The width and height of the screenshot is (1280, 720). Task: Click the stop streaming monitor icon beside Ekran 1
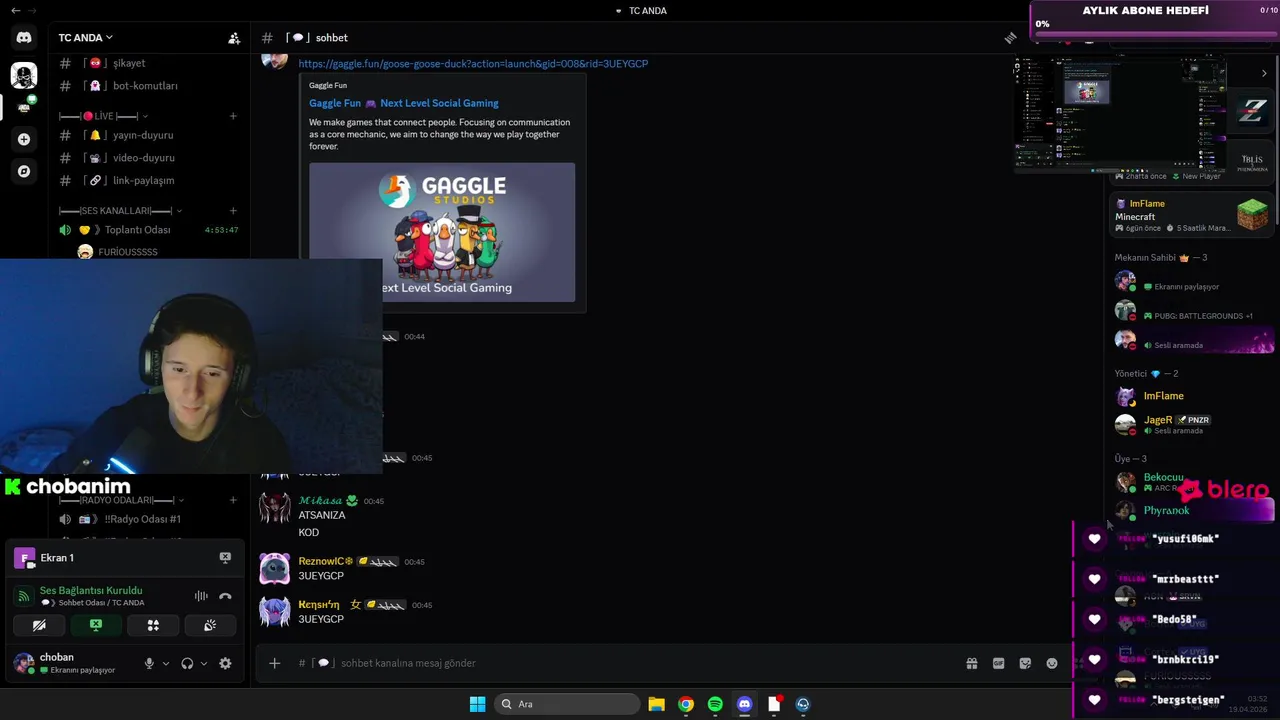(225, 558)
